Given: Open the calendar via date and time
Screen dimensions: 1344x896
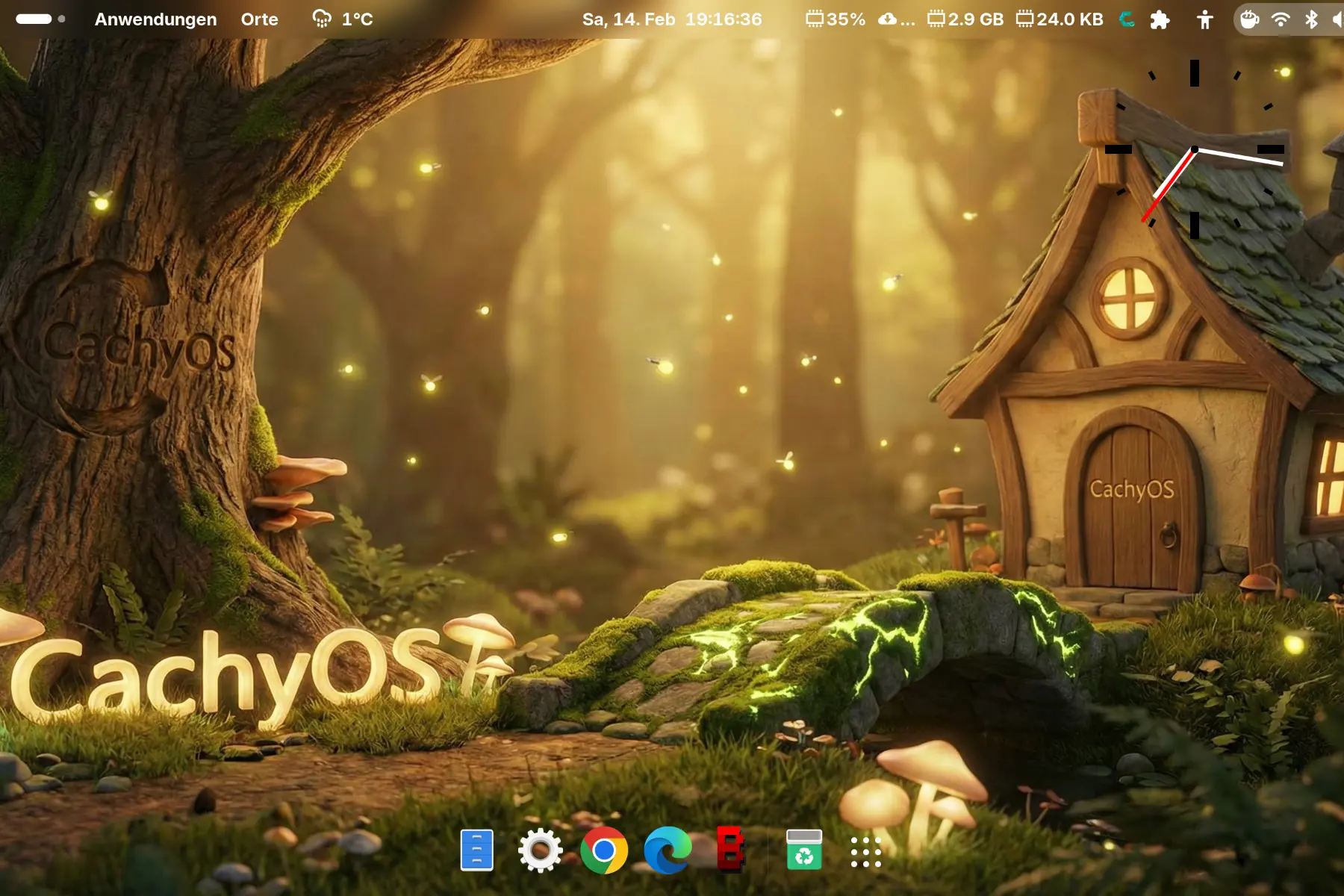Looking at the screenshot, I should click(x=672, y=19).
